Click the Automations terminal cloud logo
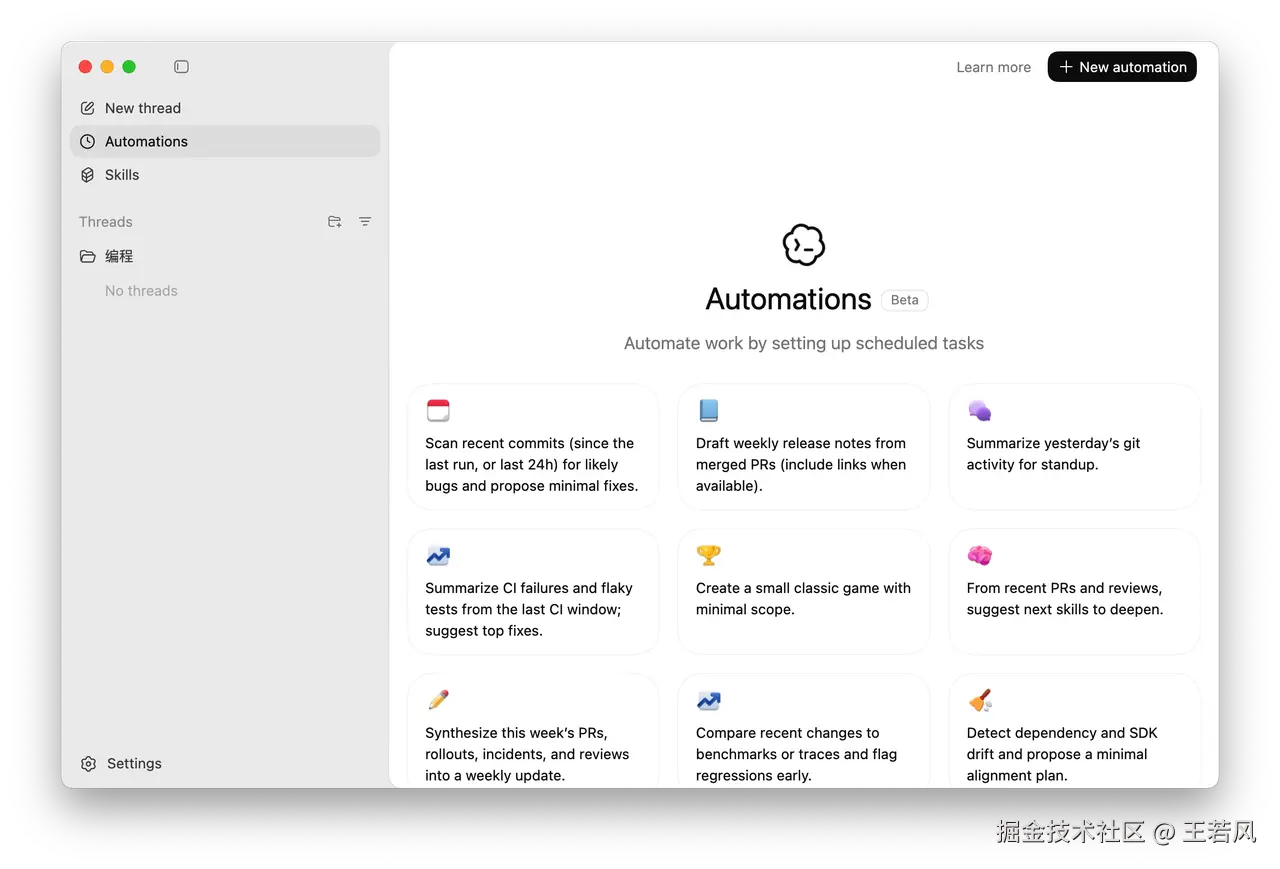The image size is (1280, 869). [x=804, y=244]
